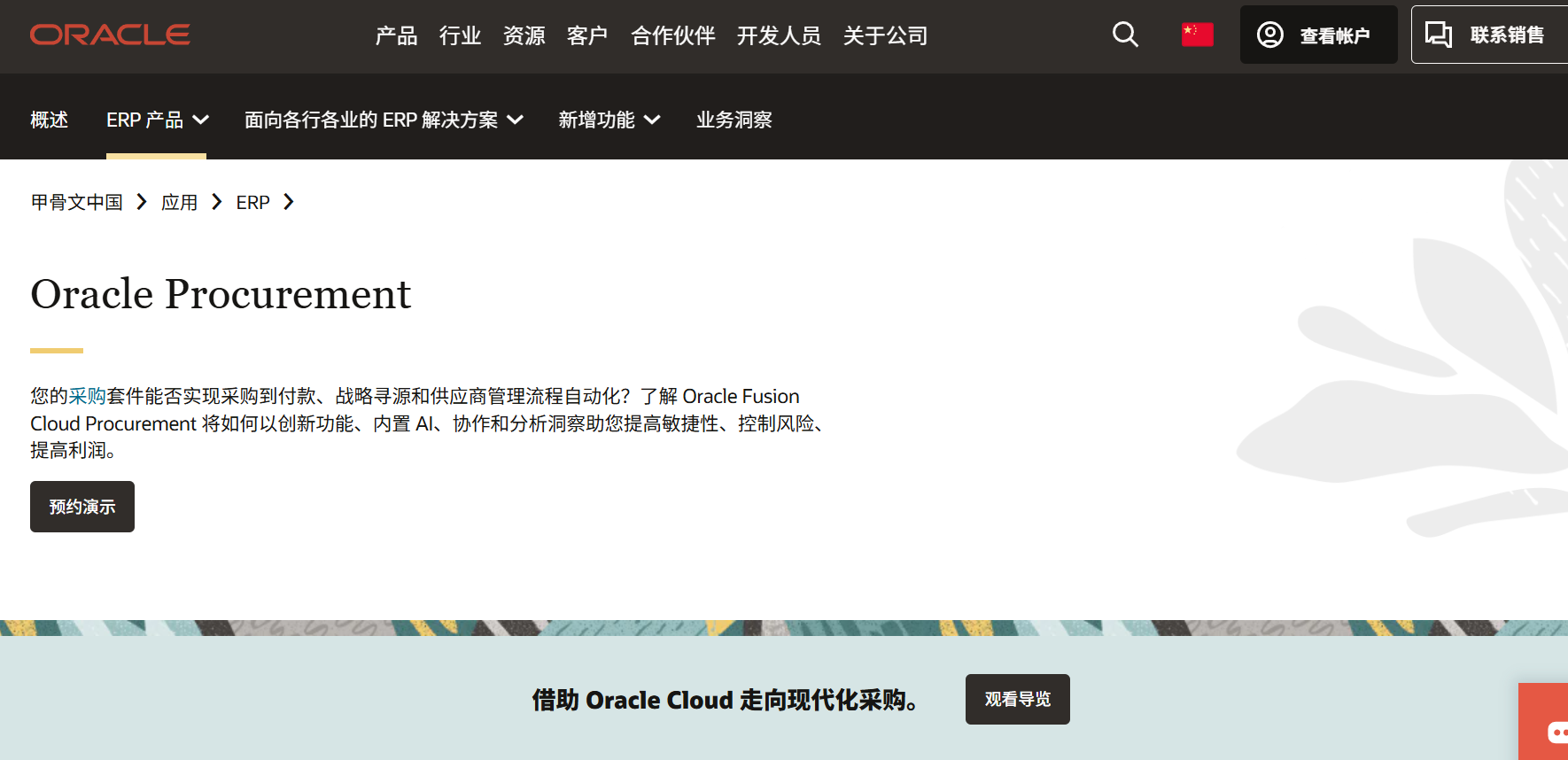Click the China flag country selector
1568x760 pixels.
tap(1197, 35)
